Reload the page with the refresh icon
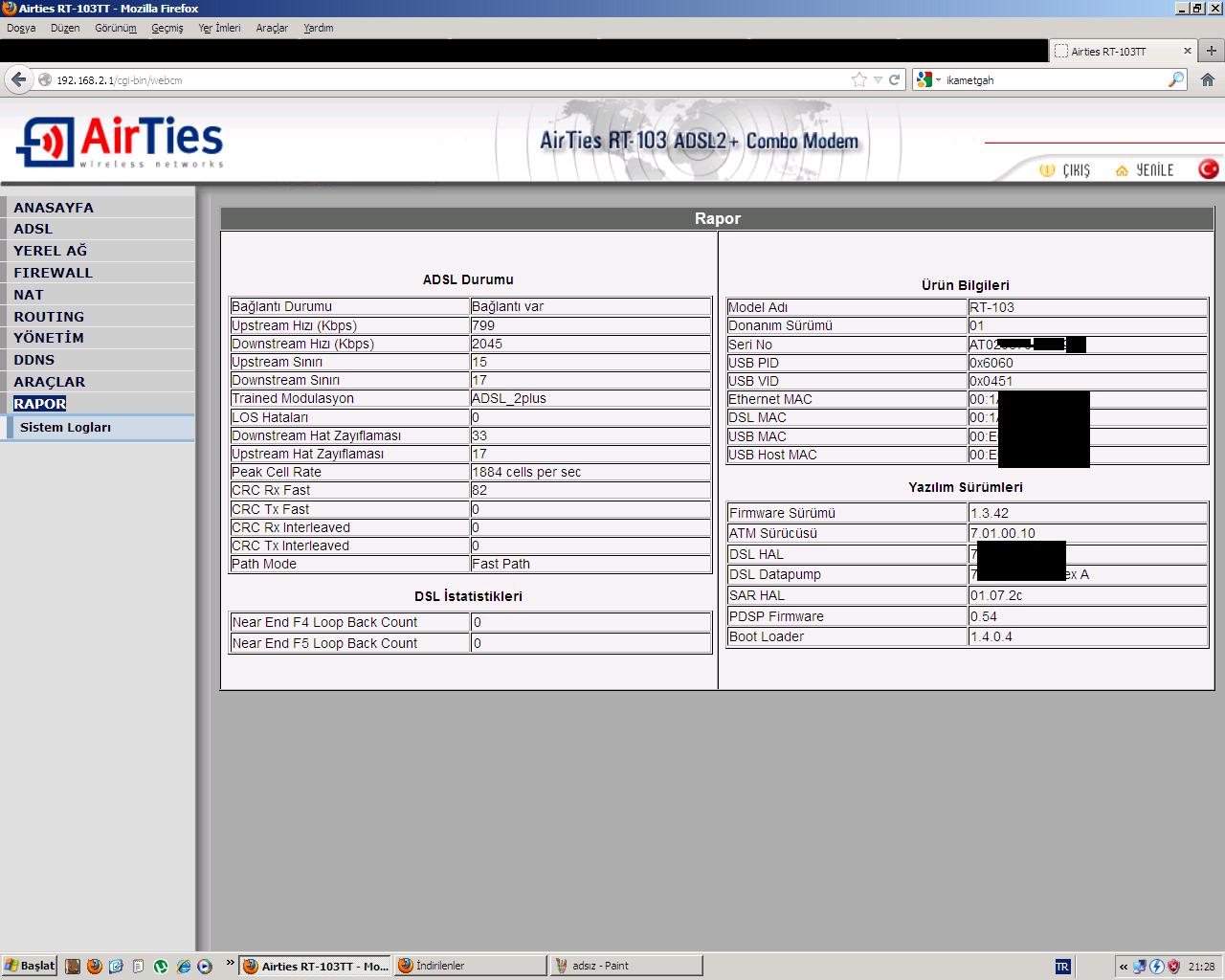The image size is (1225, 980). (x=895, y=79)
